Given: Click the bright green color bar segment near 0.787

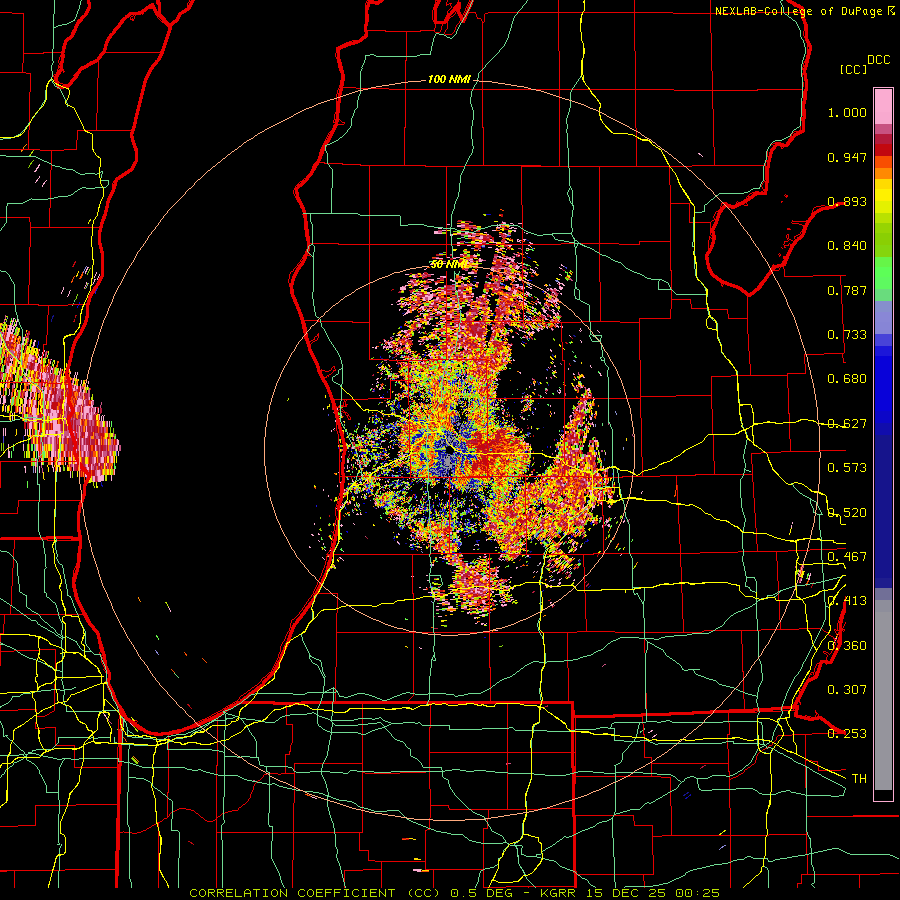Looking at the screenshot, I should pos(883,273).
